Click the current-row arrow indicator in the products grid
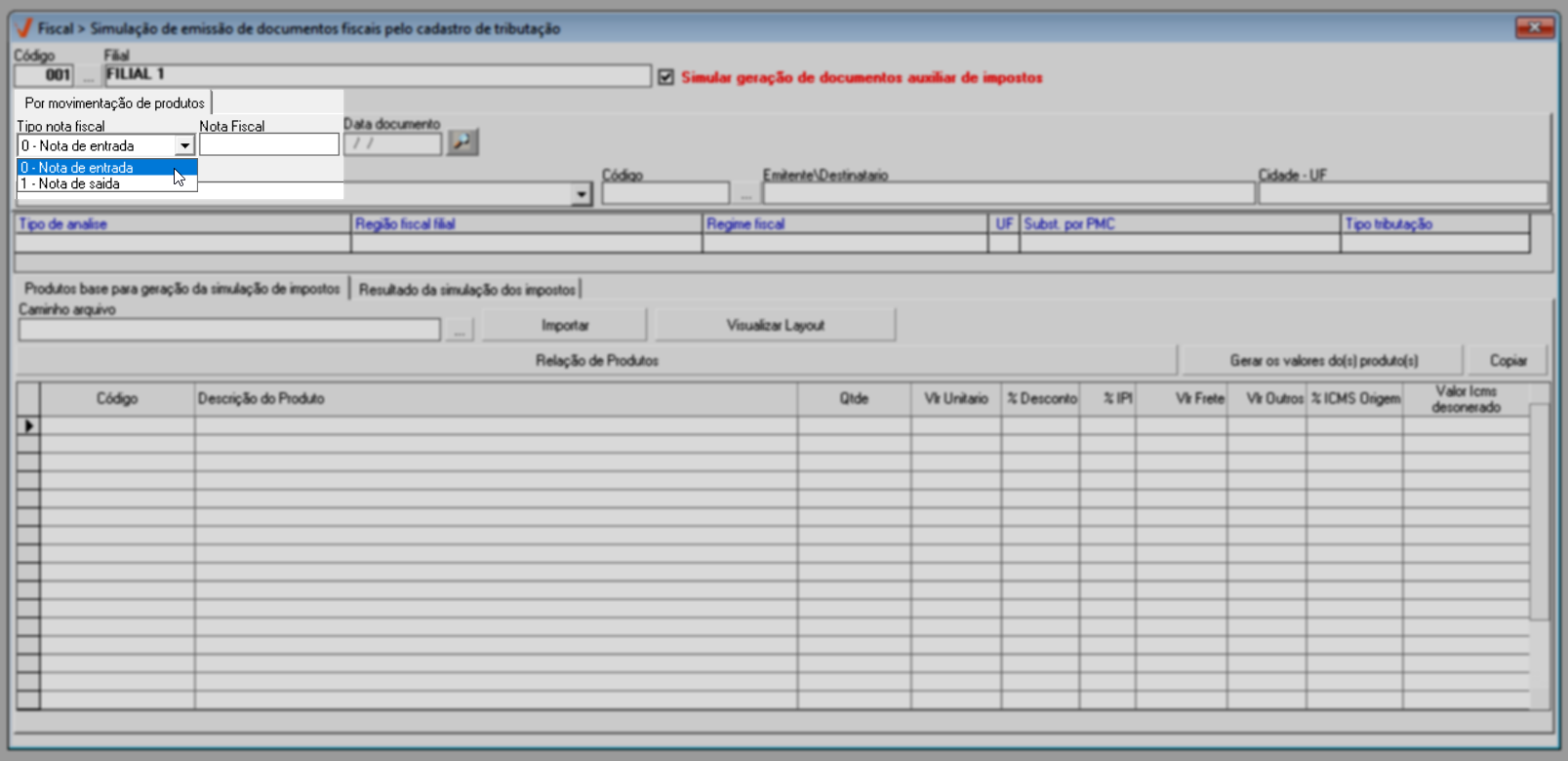Image resolution: width=1568 pixels, height=761 pixels. tap(28, 425)
